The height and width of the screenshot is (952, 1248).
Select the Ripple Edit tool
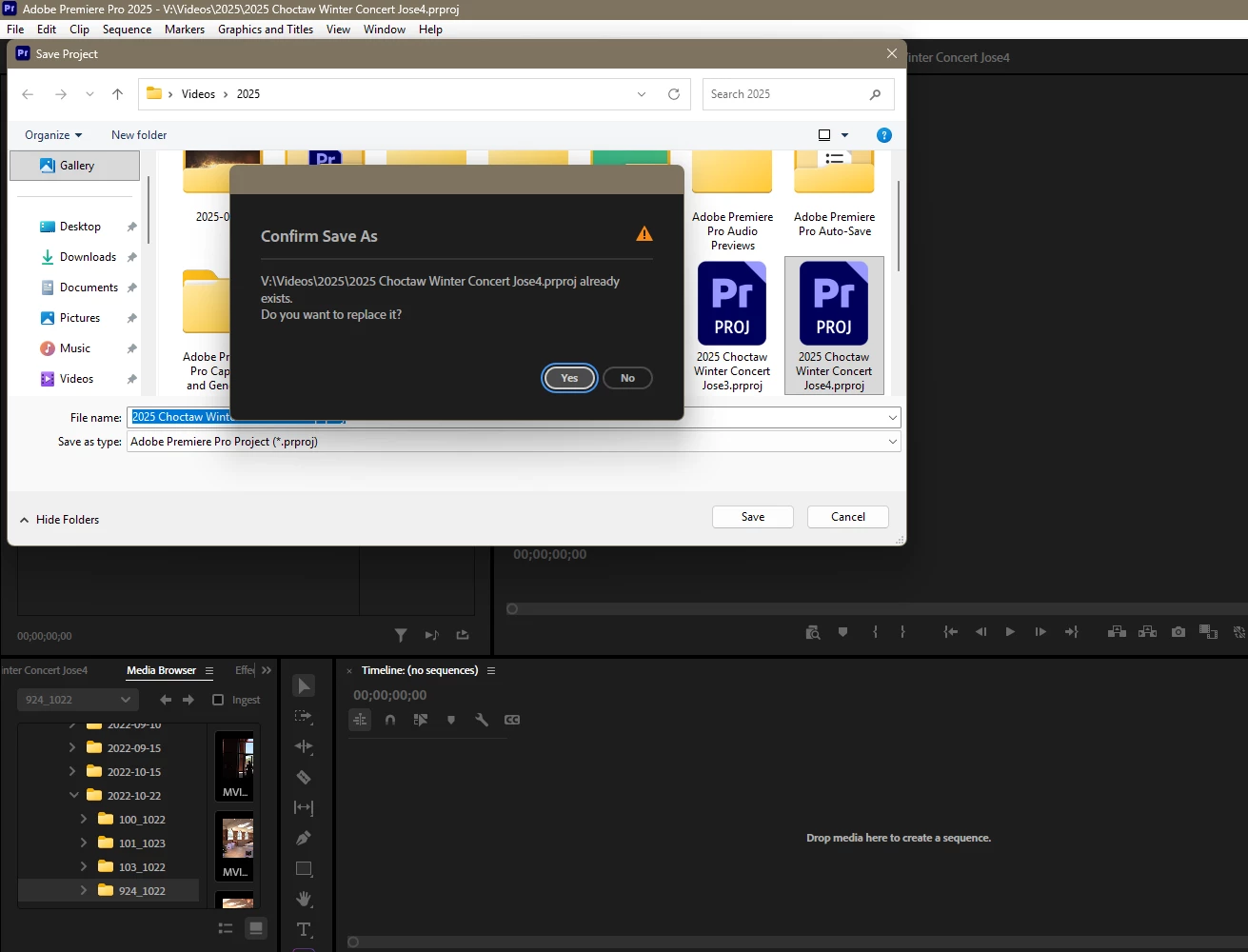(304, 746)
